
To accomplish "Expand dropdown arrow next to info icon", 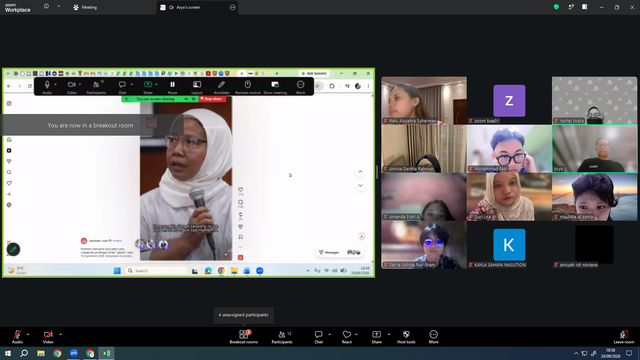I will tap(58, 7).
